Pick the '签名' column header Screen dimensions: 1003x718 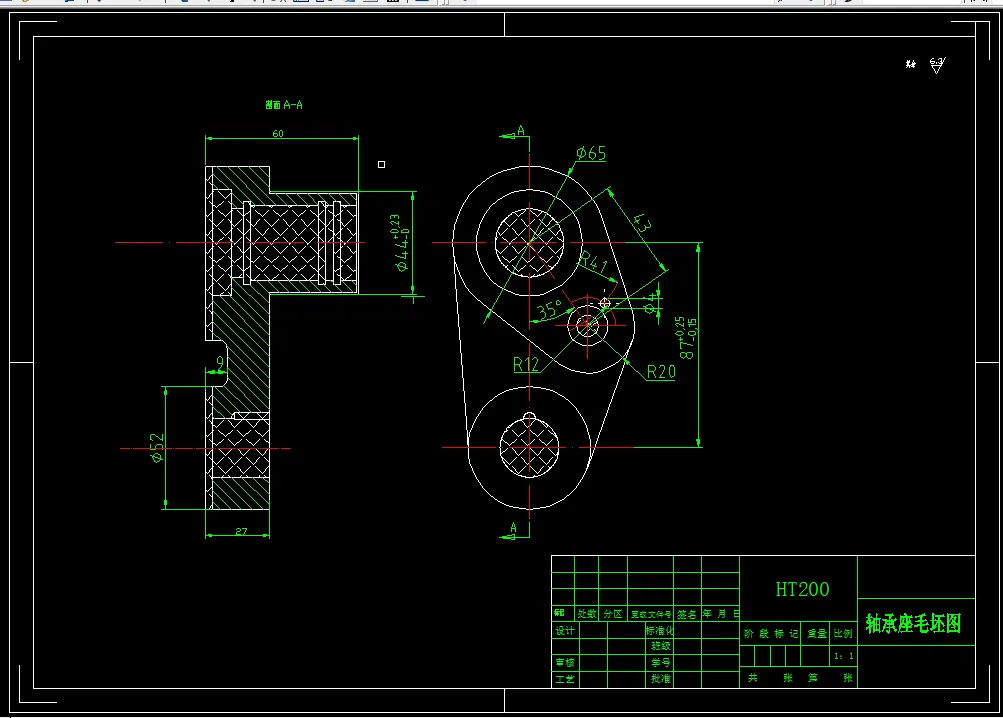point(687,614)
